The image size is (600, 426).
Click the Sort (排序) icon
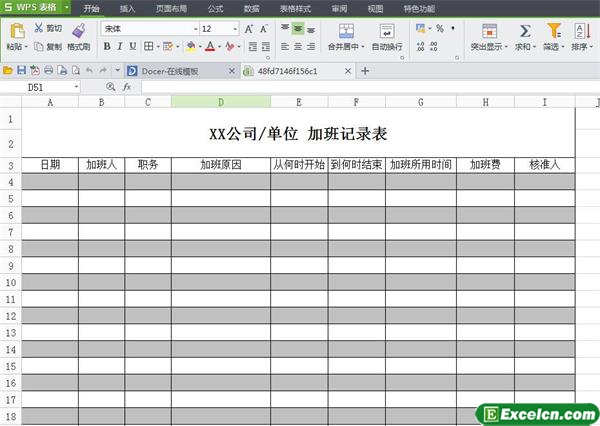[582, 31]
